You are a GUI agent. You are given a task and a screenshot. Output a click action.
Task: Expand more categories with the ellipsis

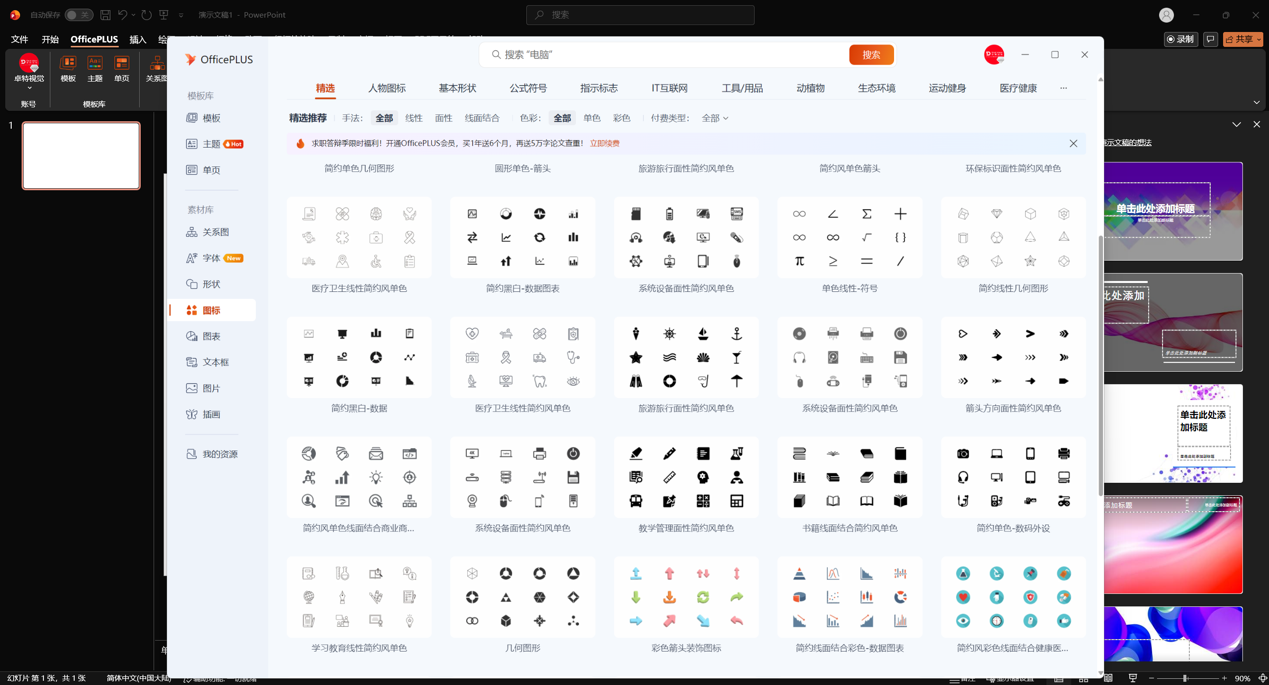(x=1063, y=88)
